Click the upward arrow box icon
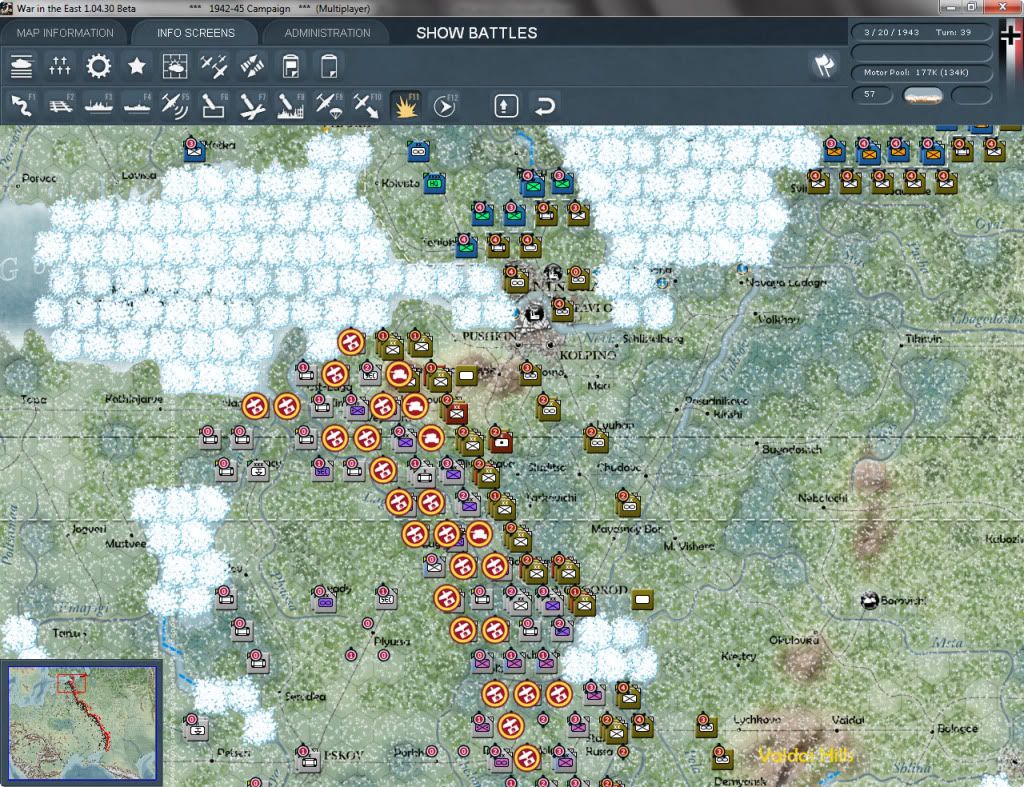The width and height of the screenshot is (1024, 787). pyautogui.click(x=506, y=106)
